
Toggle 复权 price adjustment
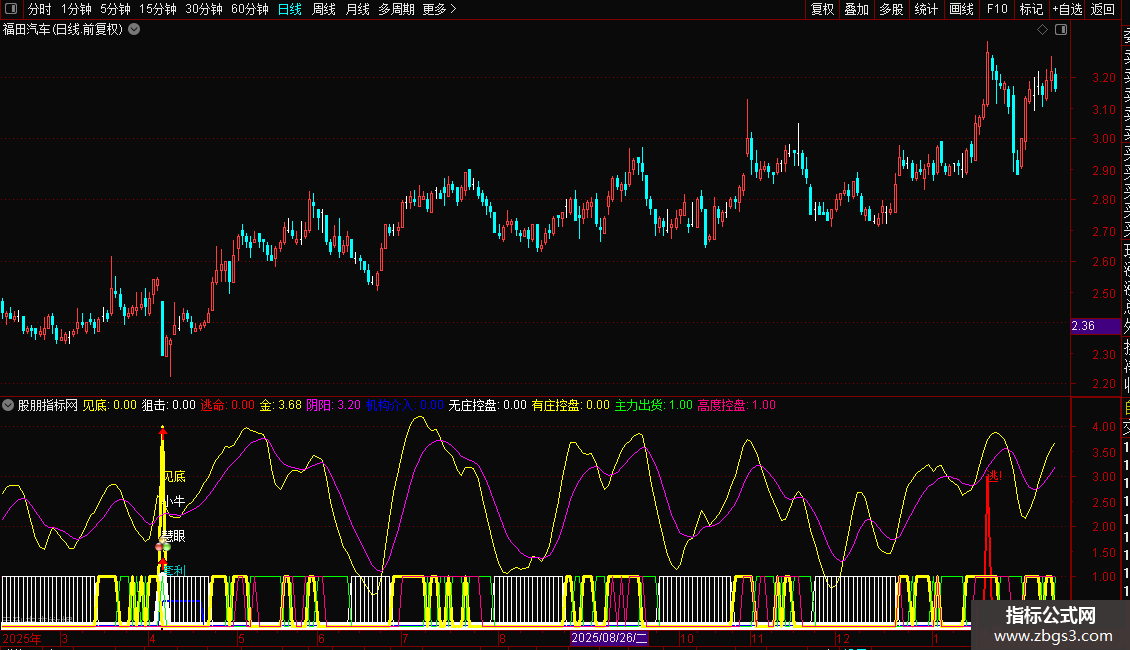coord(822,10)
